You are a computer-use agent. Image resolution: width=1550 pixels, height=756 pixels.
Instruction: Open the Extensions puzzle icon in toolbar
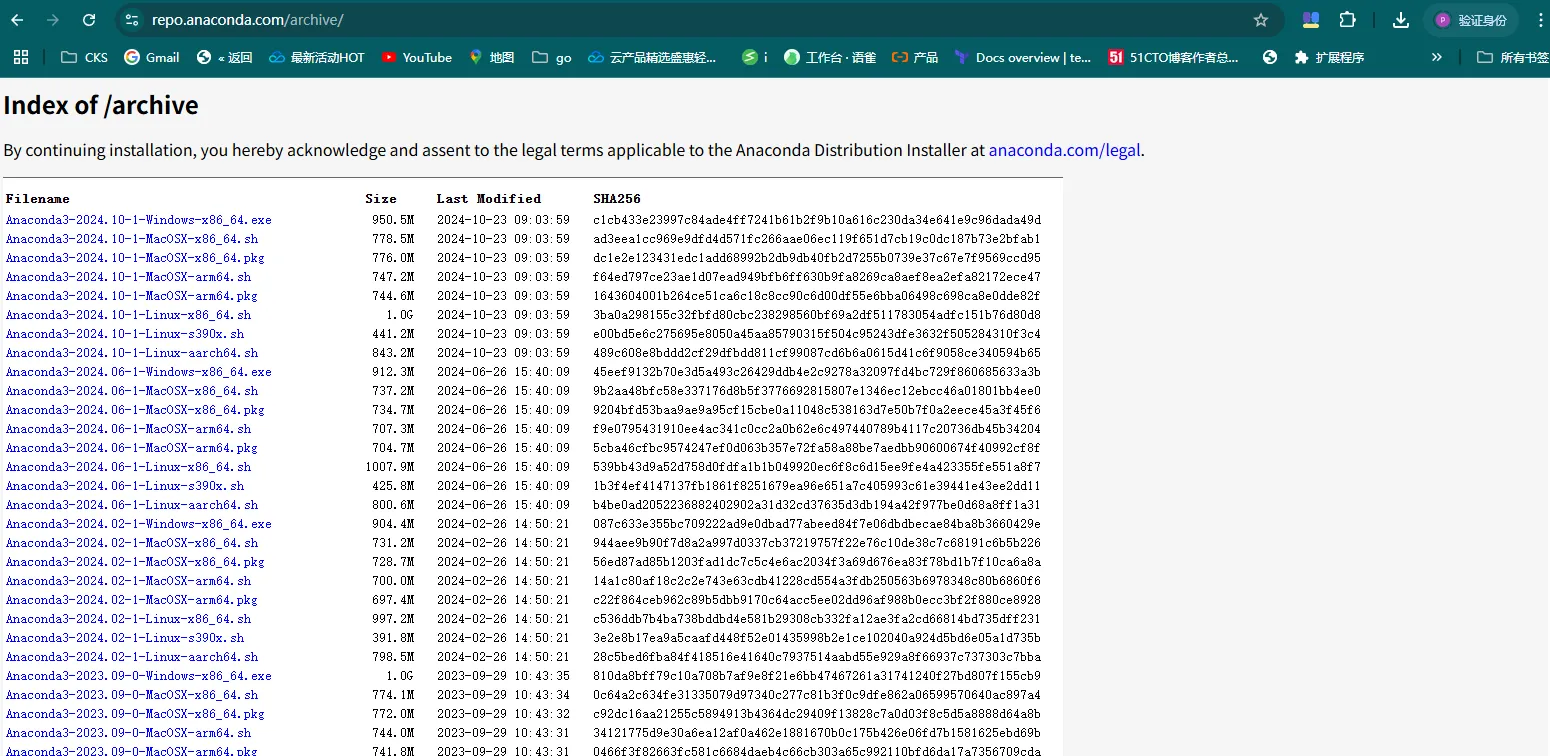tap(1347, 20)
